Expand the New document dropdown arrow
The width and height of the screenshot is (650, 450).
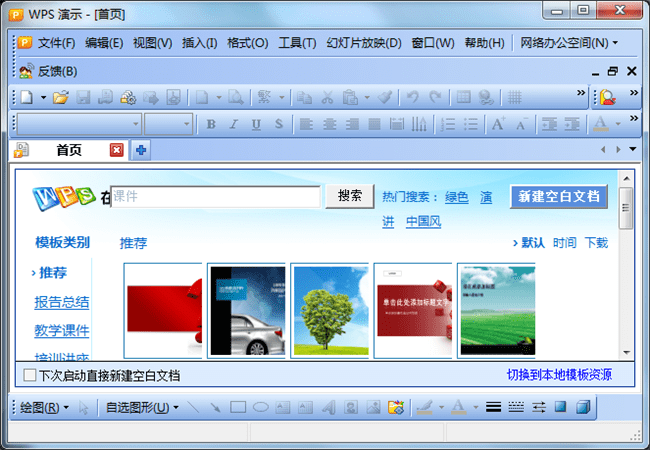click(43, 97)
